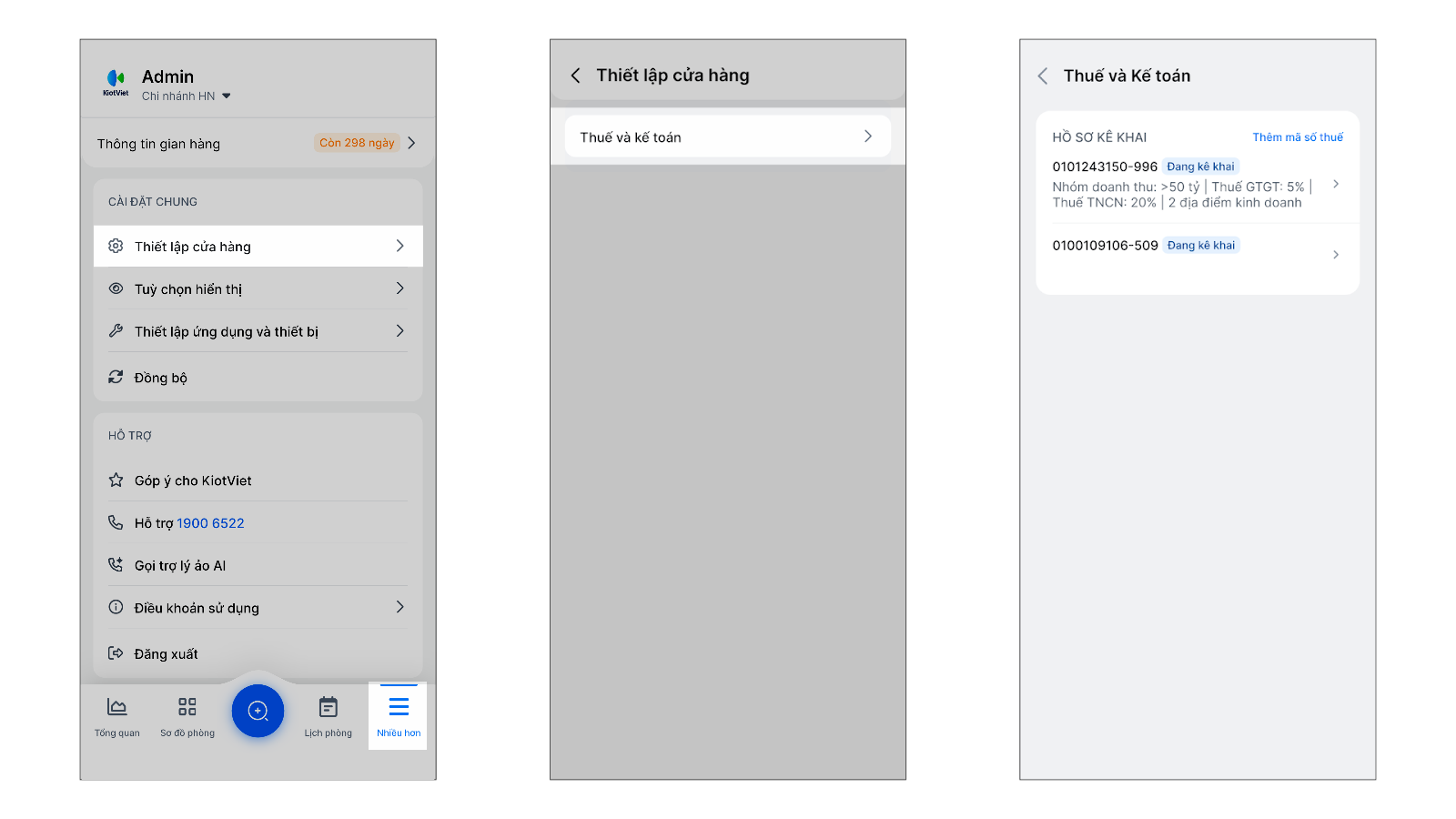Open tax profile 0100109106-509
Screen dimensions: 1456x819
(1197, 253)
